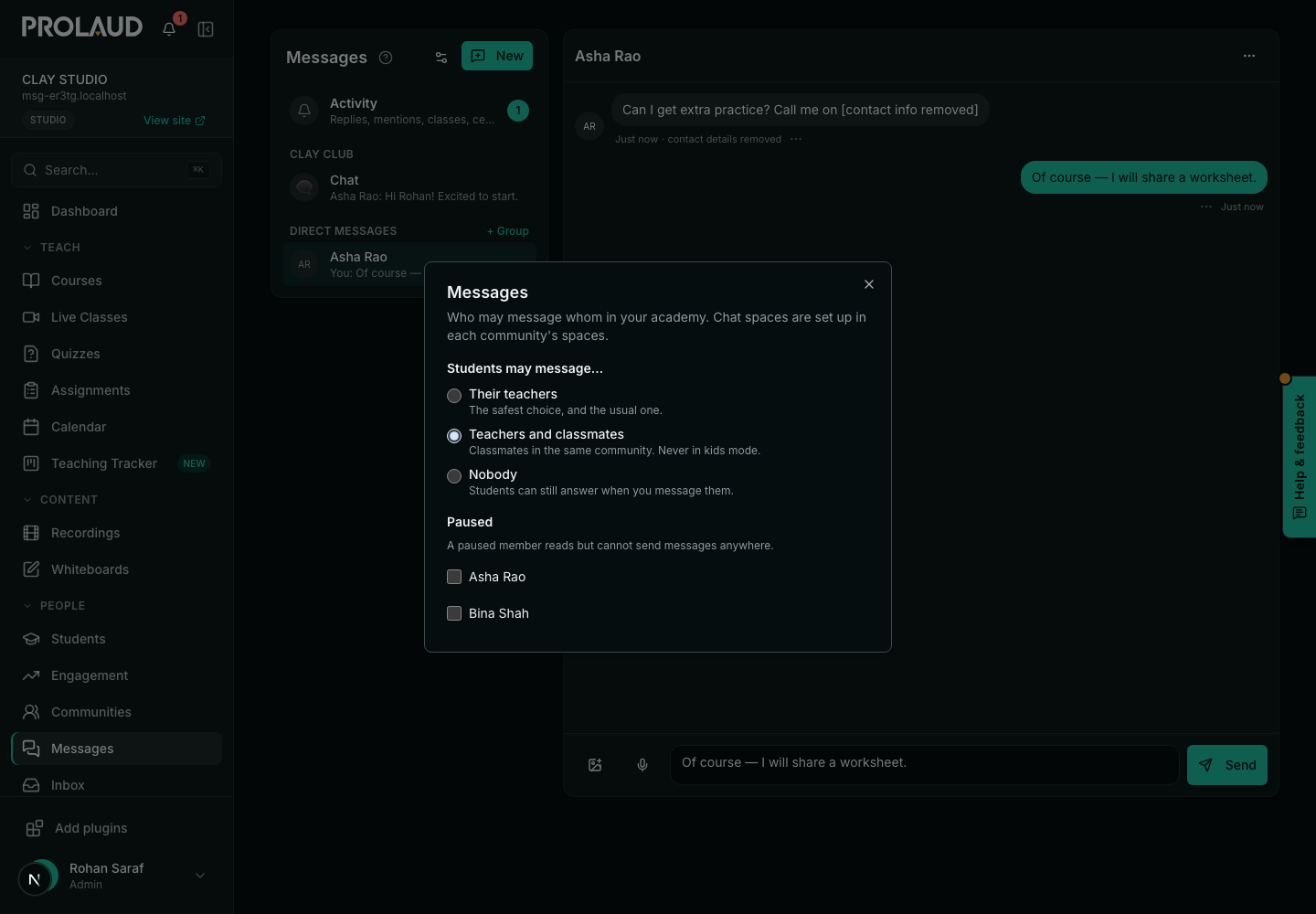The width and height of the screenshot is (1316, 914).
Task: Click New message button
Action: (497, 56)
